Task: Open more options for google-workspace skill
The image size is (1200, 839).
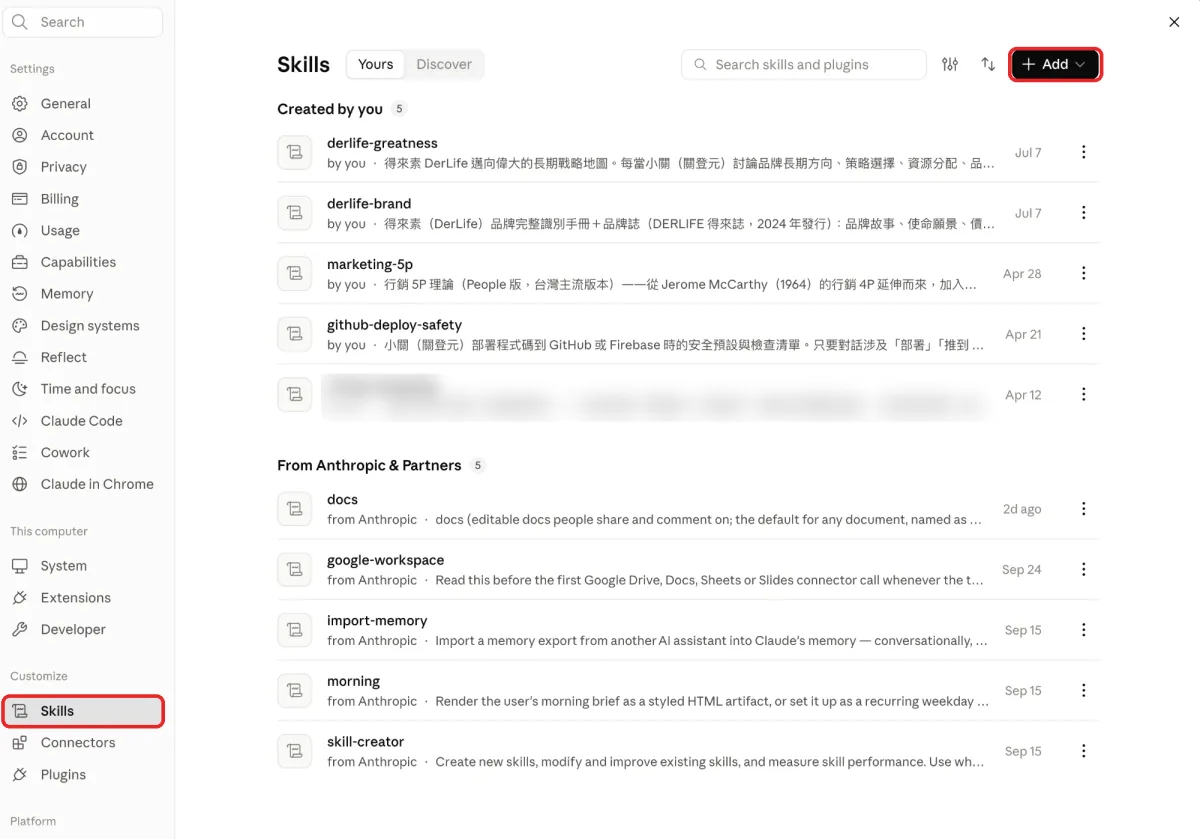Action: pyautogui.click(x=1084, y=569)
